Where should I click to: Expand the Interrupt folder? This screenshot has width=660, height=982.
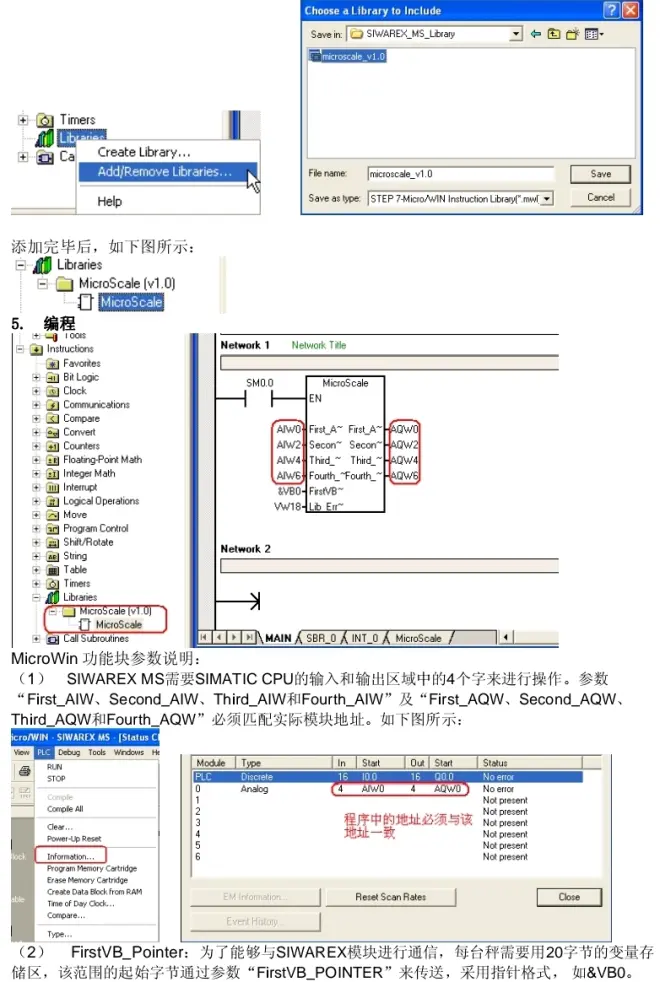point(36,487)
